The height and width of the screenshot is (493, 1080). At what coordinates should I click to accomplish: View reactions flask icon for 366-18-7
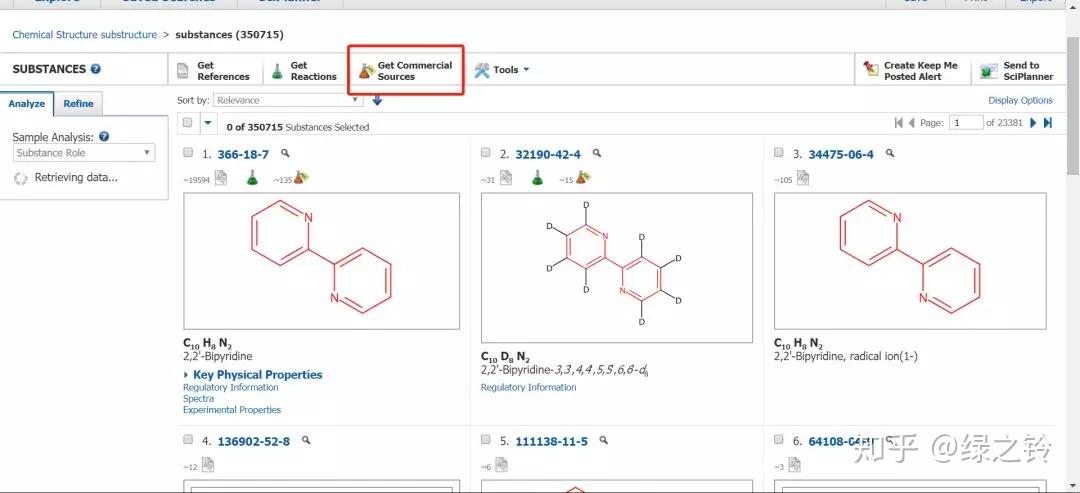tap(252, 178)
